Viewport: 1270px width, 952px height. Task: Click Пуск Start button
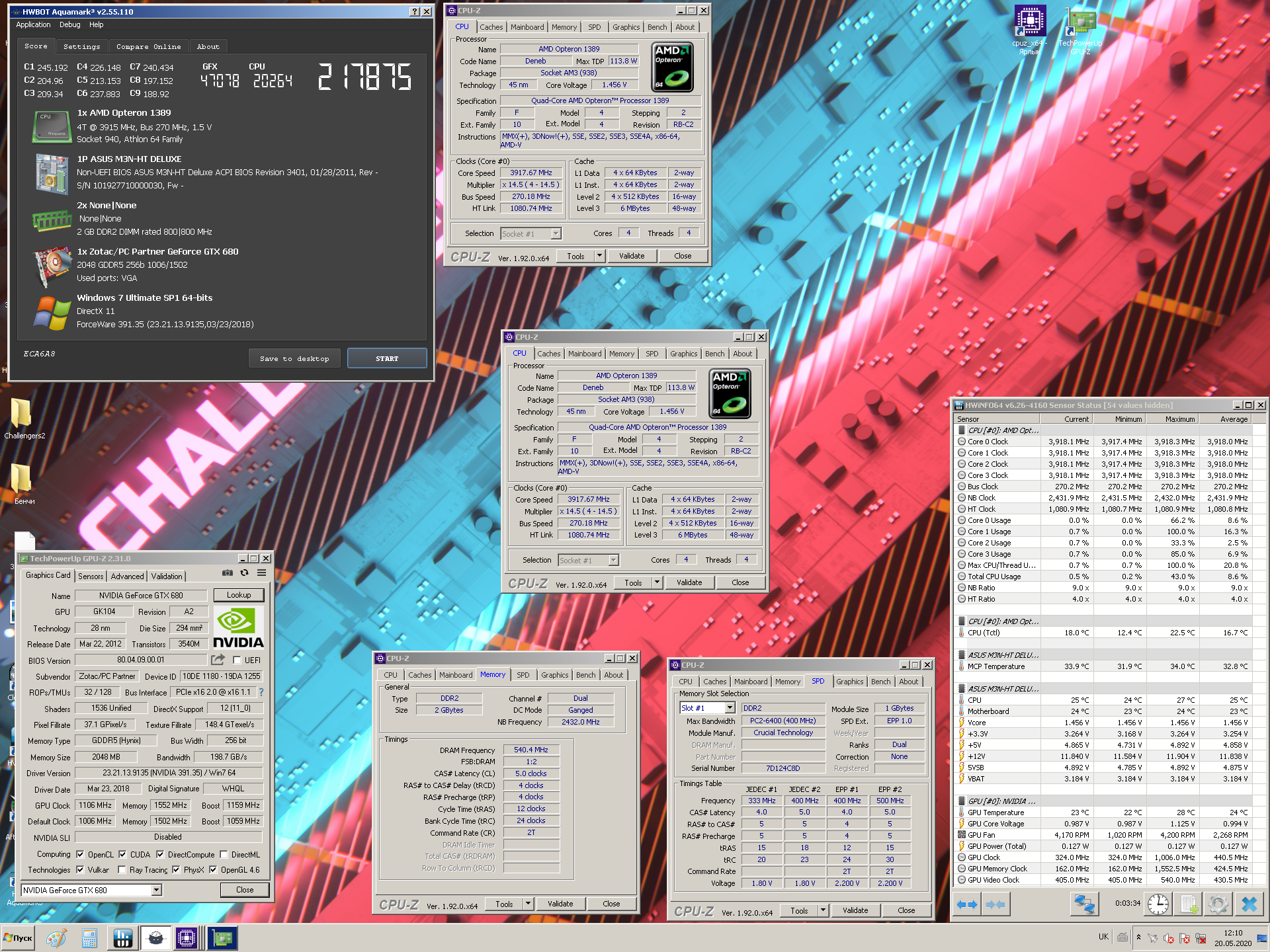tap(18, 938)
